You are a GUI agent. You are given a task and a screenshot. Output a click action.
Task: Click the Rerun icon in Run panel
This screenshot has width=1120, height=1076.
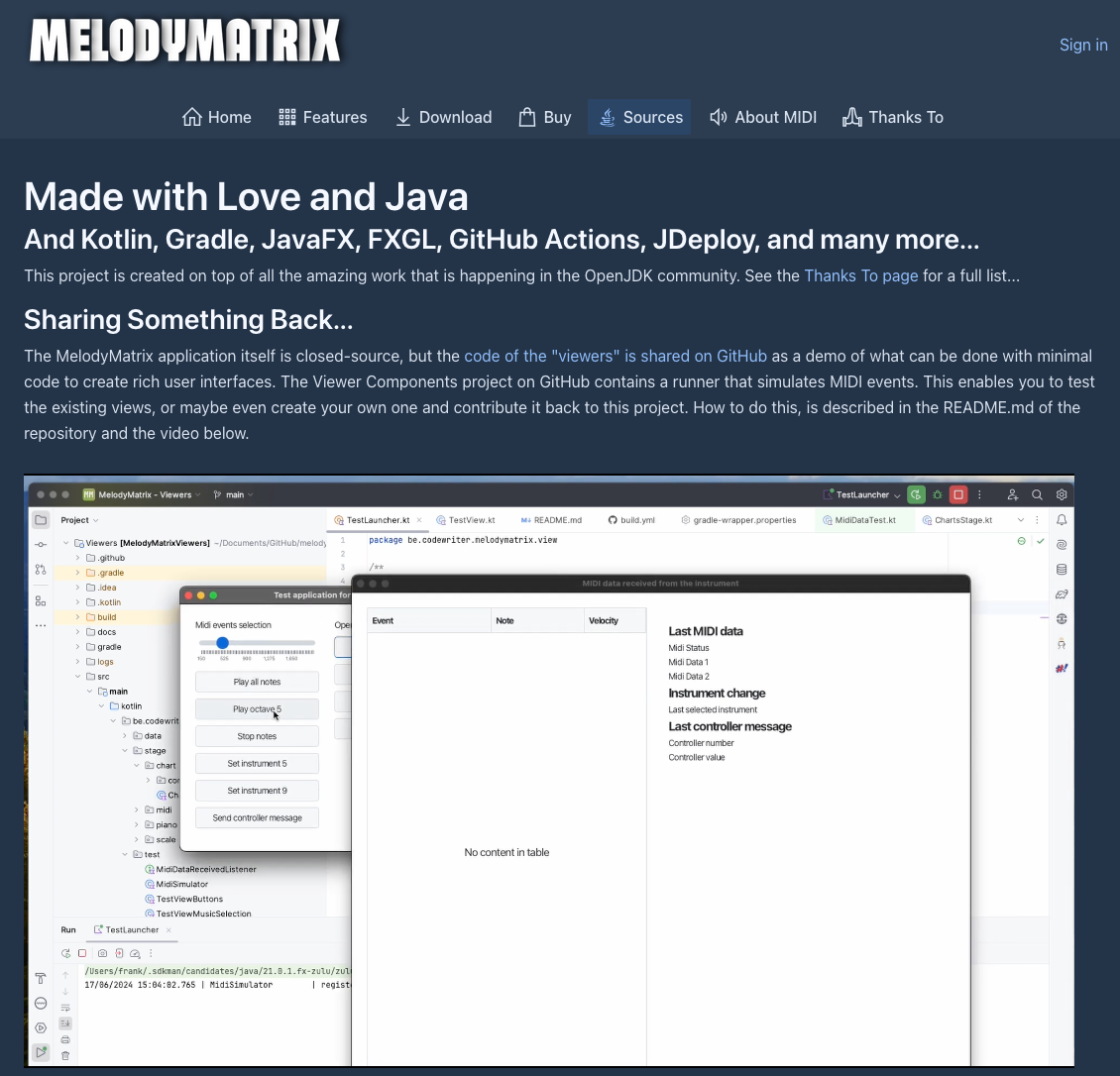pos(65,953)
